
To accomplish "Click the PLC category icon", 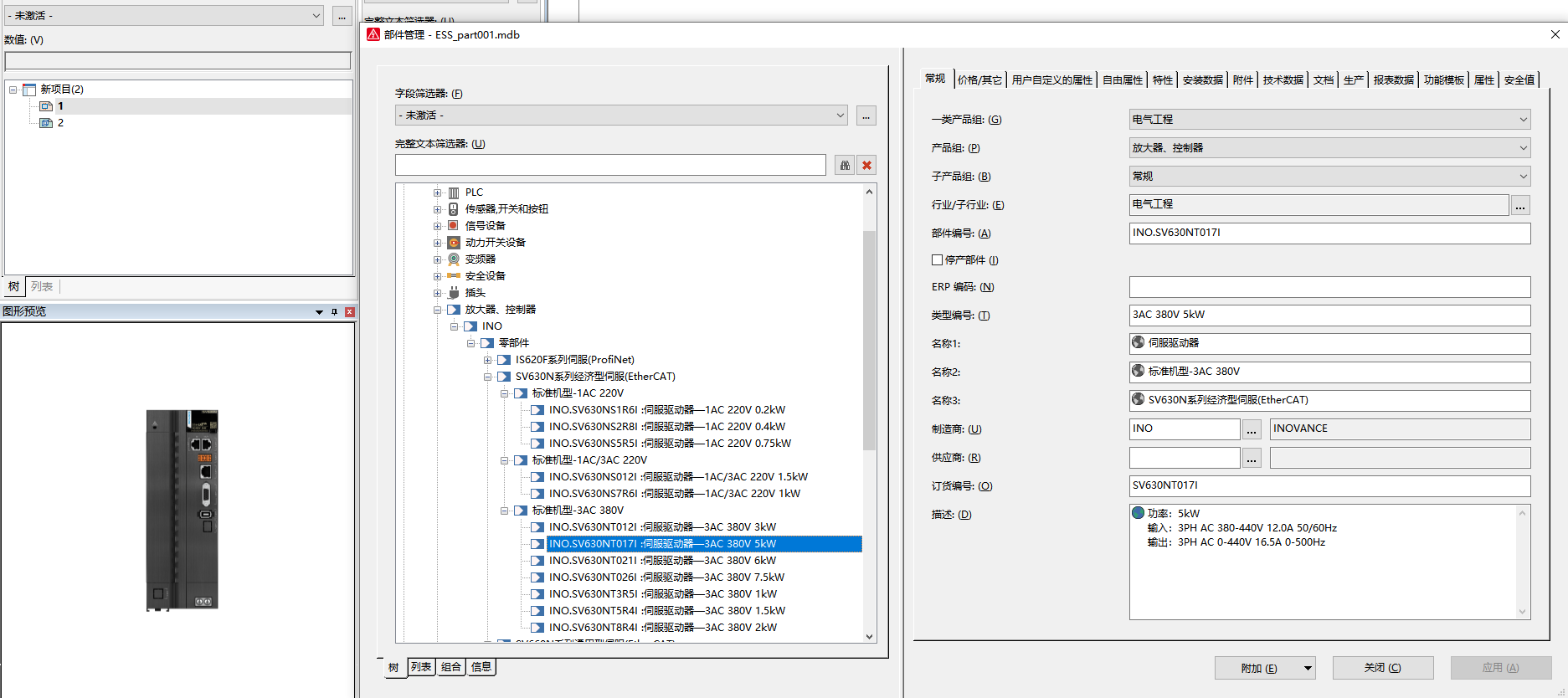I will pos(454,192).
